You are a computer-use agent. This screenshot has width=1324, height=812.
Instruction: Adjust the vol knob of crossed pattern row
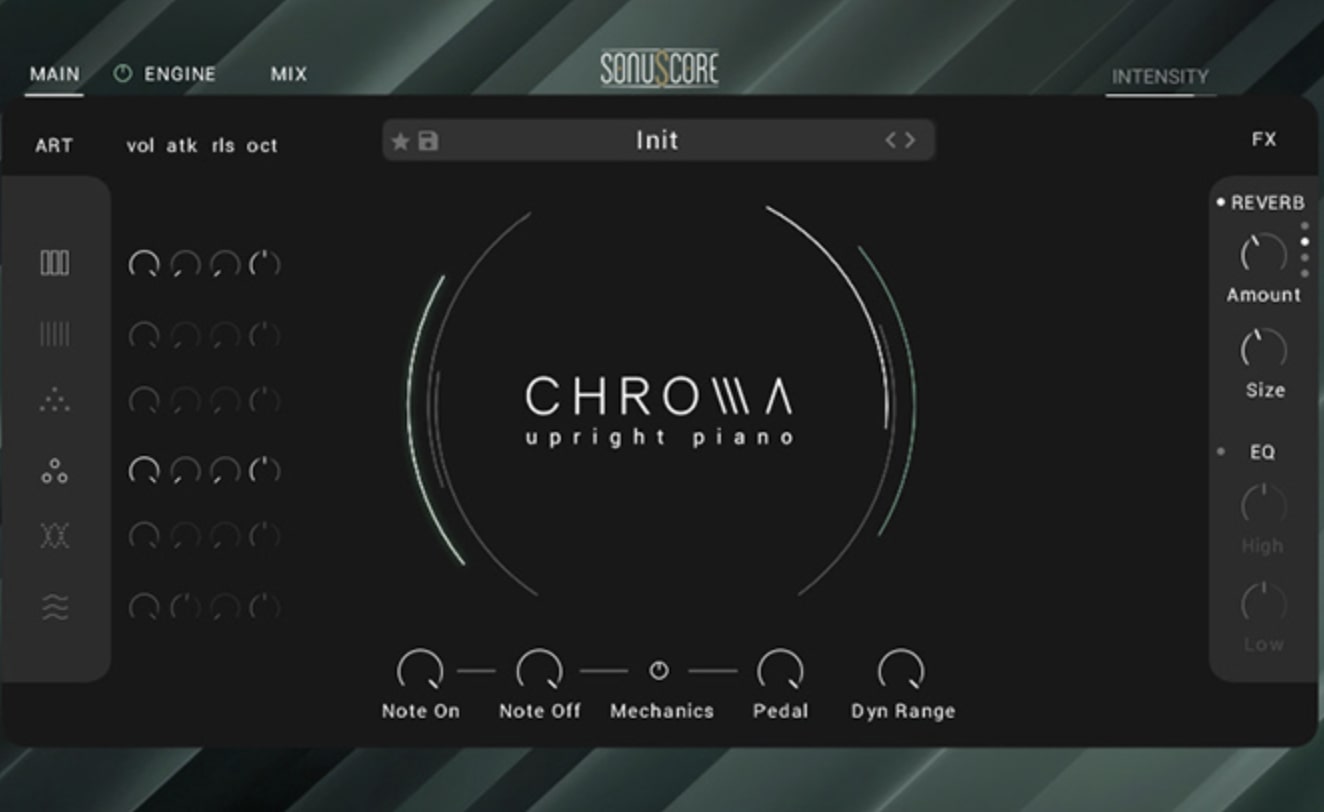[144, 536]
